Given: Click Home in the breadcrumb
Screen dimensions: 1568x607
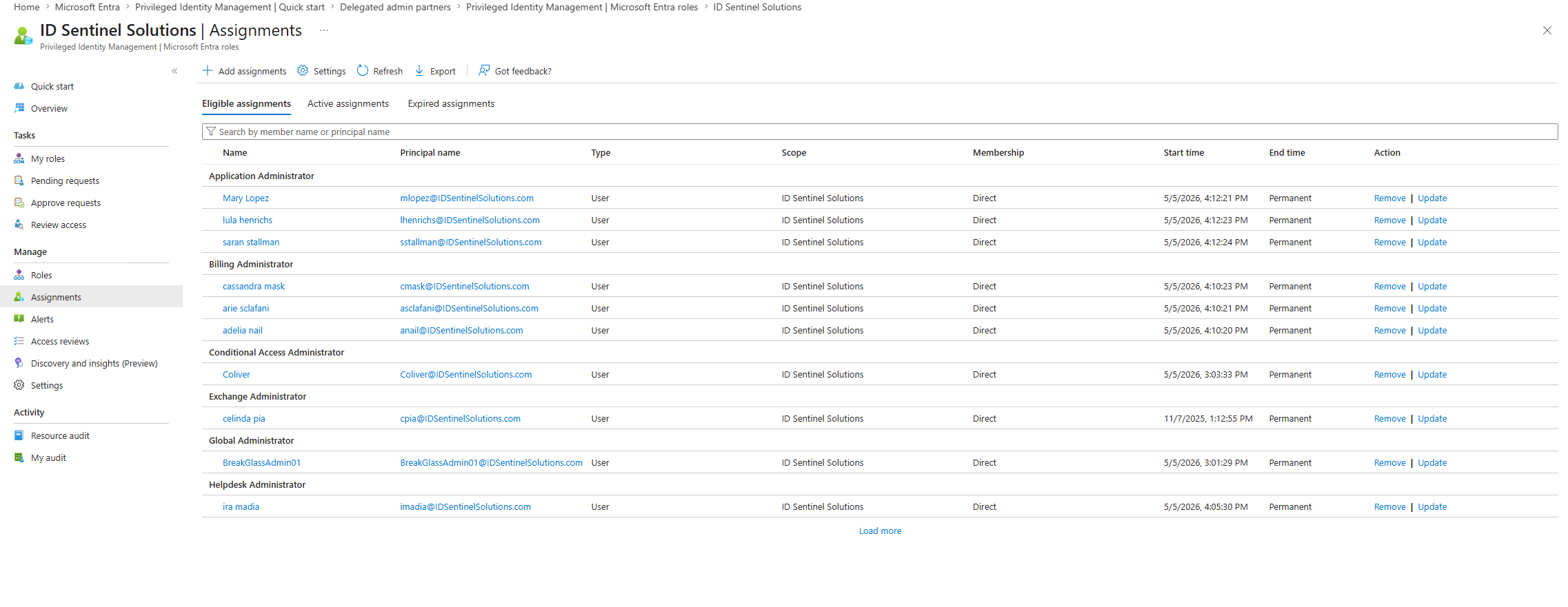Looking at the screenshot, I should point(27,7).
